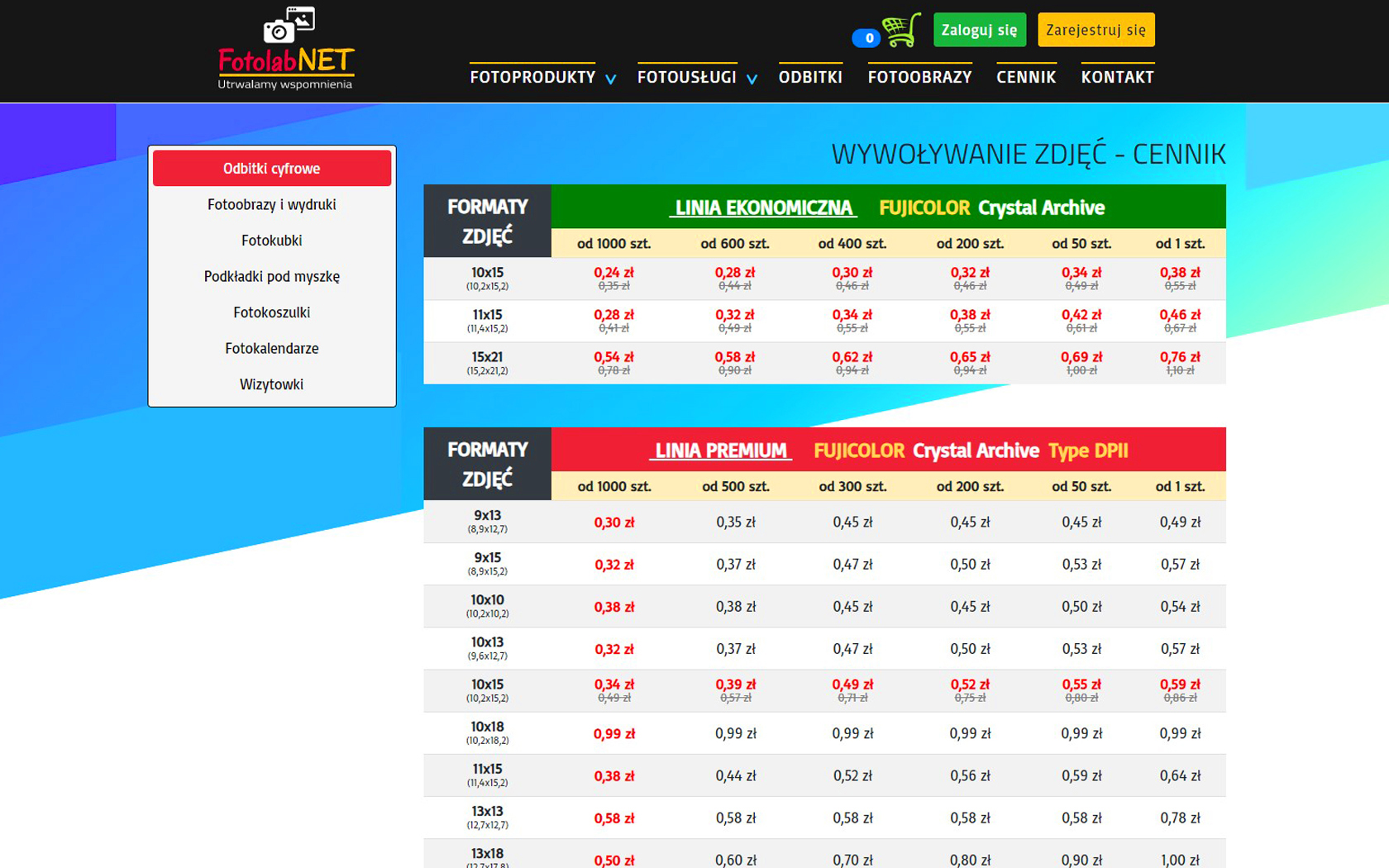This screenshot has height=868, width=1389.
Task: Open the FOTOPRODUKTY menu
Action: [532, 77]
